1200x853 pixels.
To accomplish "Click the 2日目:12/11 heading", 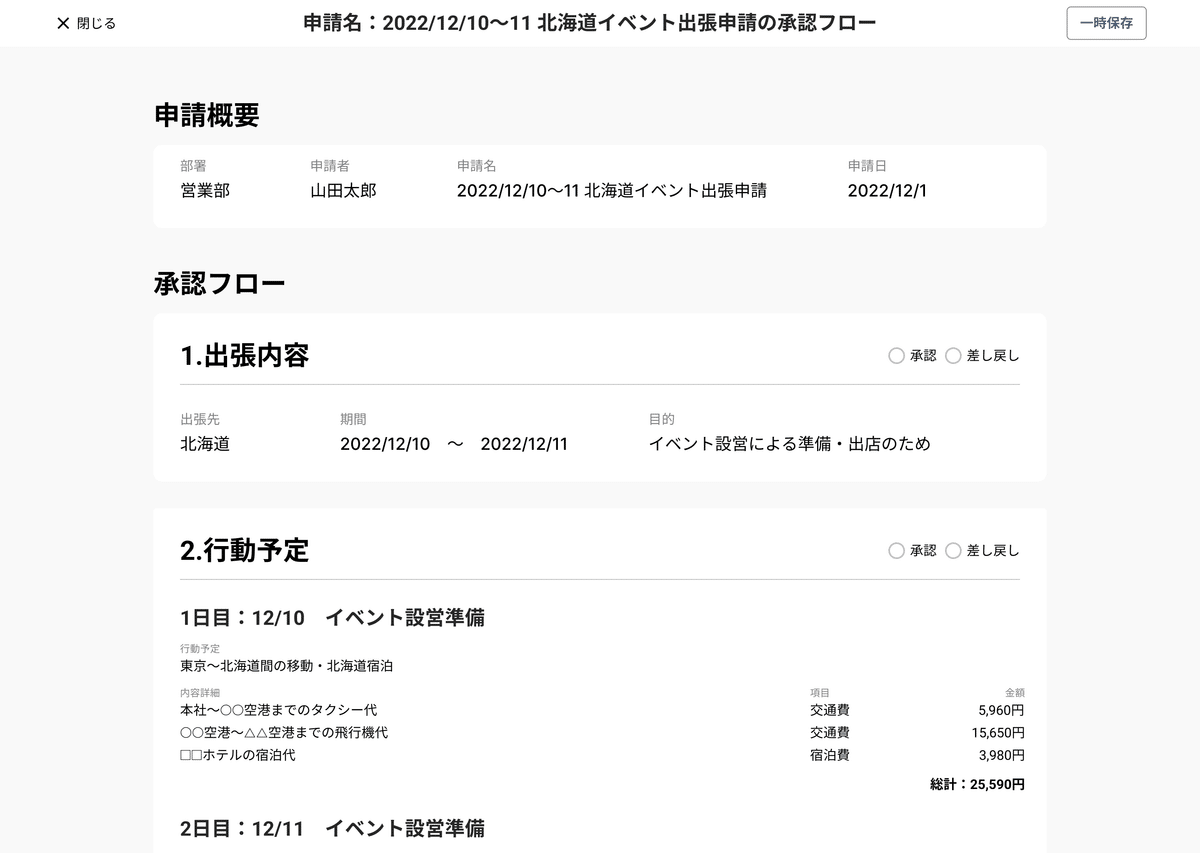I will pos(332,828).
